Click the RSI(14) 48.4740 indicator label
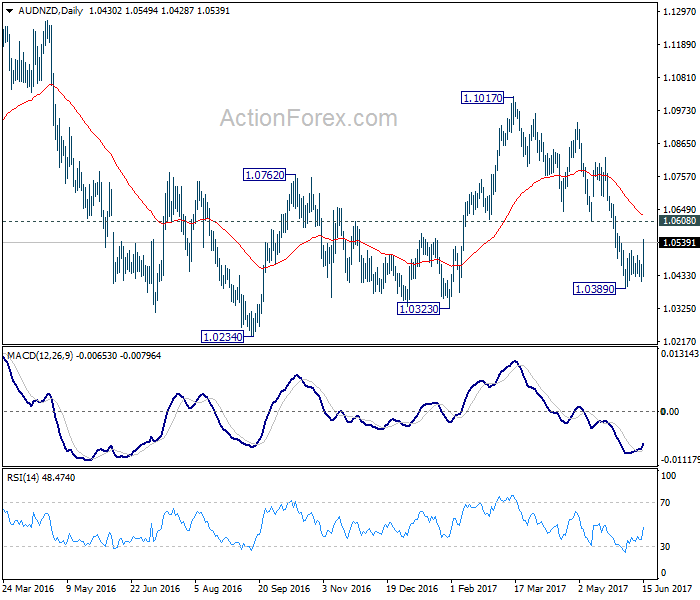This screenshot has width=700, height=600. point(41,478)
